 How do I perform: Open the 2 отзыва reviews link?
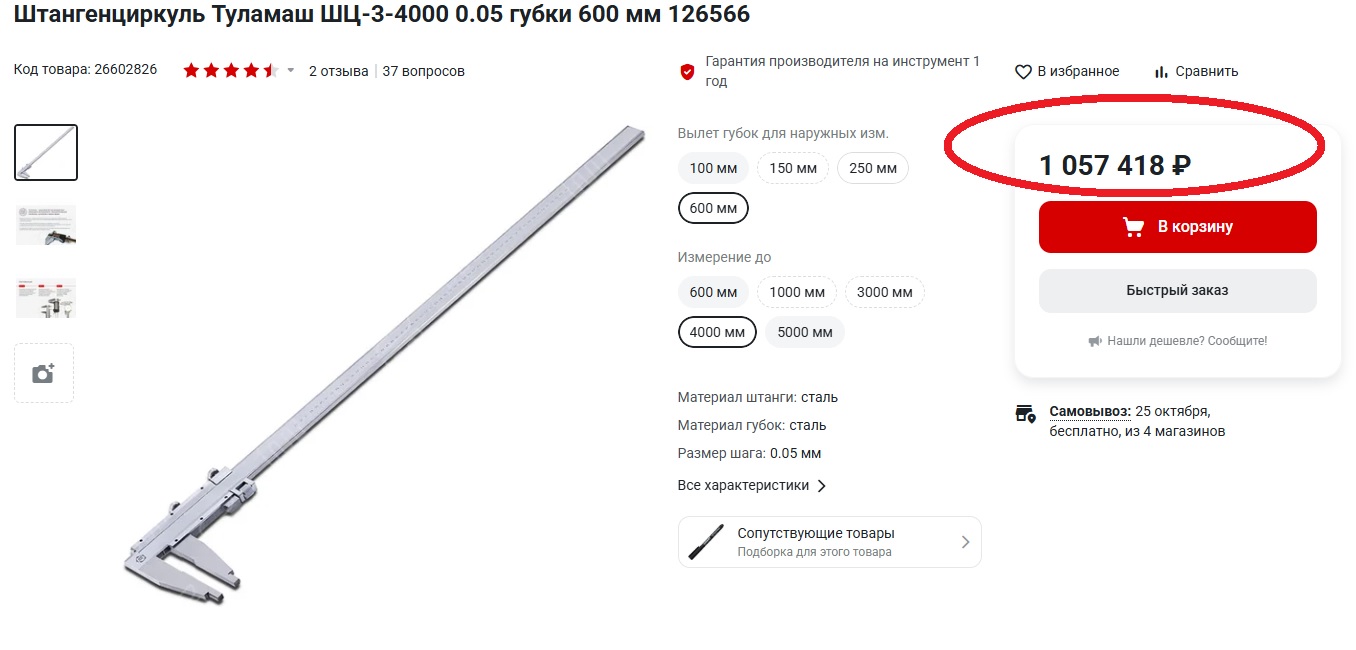338,71
